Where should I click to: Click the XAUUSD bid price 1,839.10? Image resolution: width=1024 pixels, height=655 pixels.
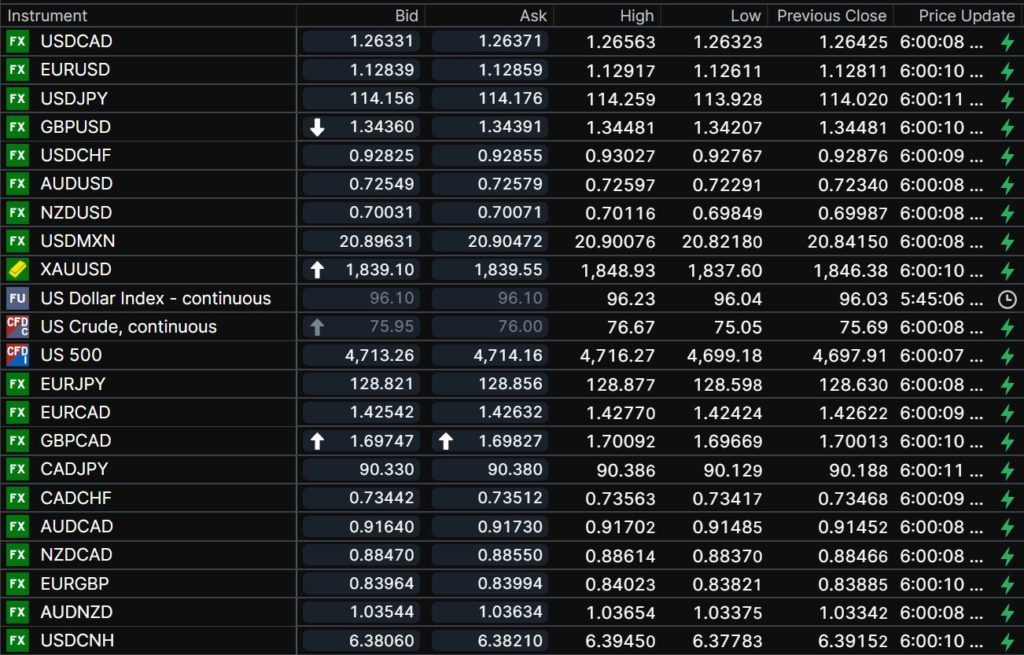click(379, 270)
